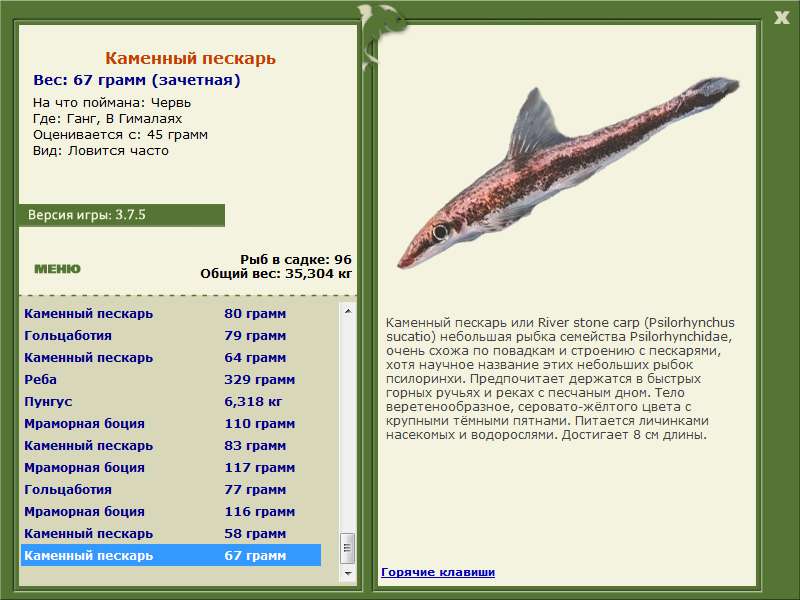800x600 pixels.
Task: Click the Рыб в садке: 96 text
Action: click(296, 259)
